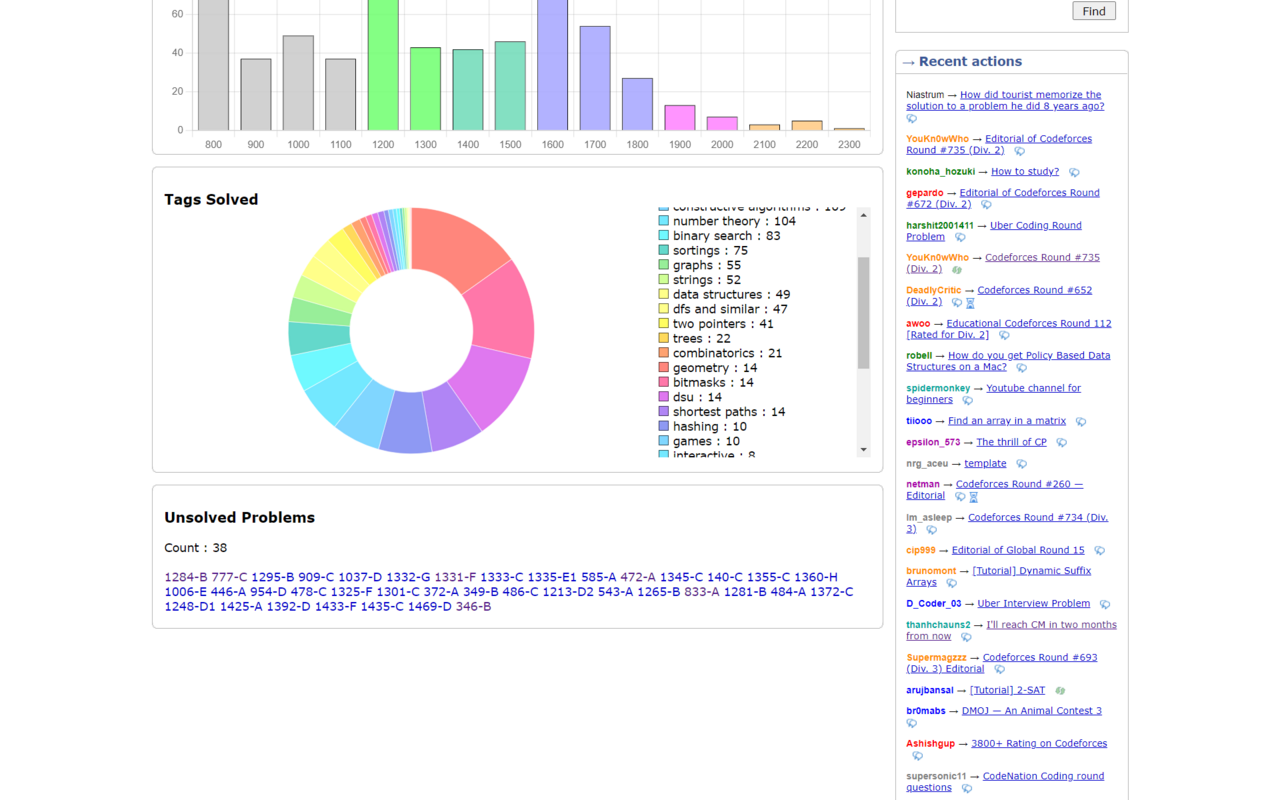This screenshot has height=800, width=1280.
Task: Click green update icon next to [Tutorial] 2-SAT
Action: (x=1060, y=690)
